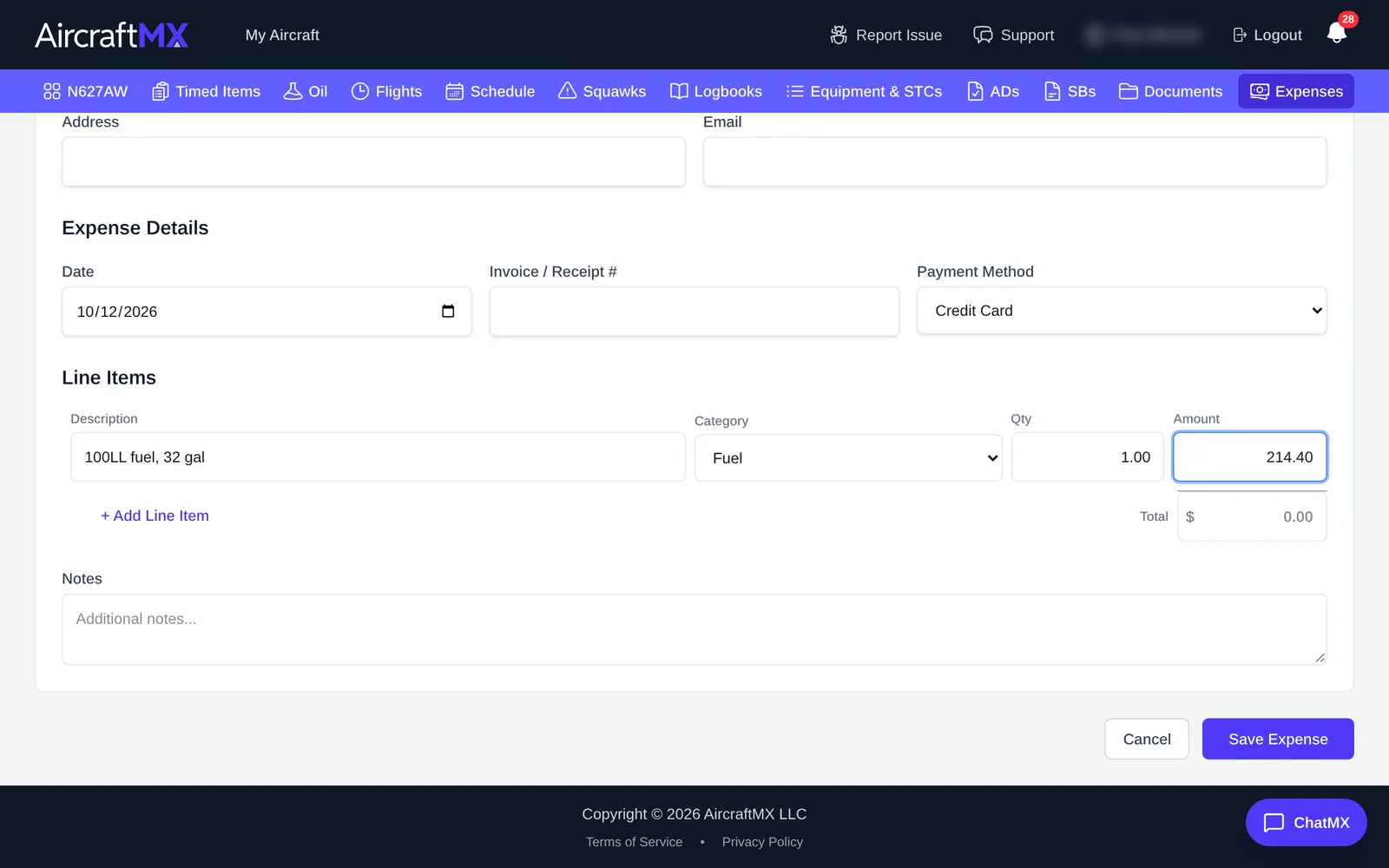Click the Report Issue bug icon
Screen dimensions: 1389x868
coord(839,35)
